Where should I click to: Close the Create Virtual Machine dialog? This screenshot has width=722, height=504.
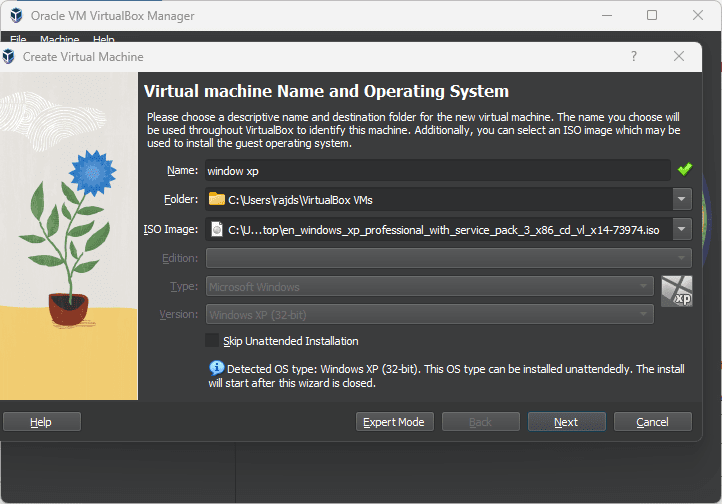coord(679,57)
